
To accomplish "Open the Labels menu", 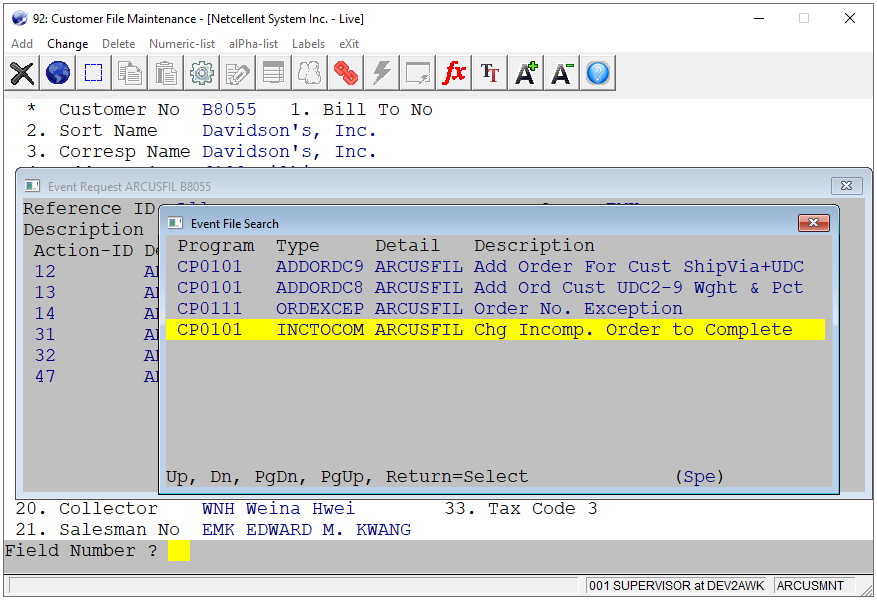I will [x=308, y=44].
